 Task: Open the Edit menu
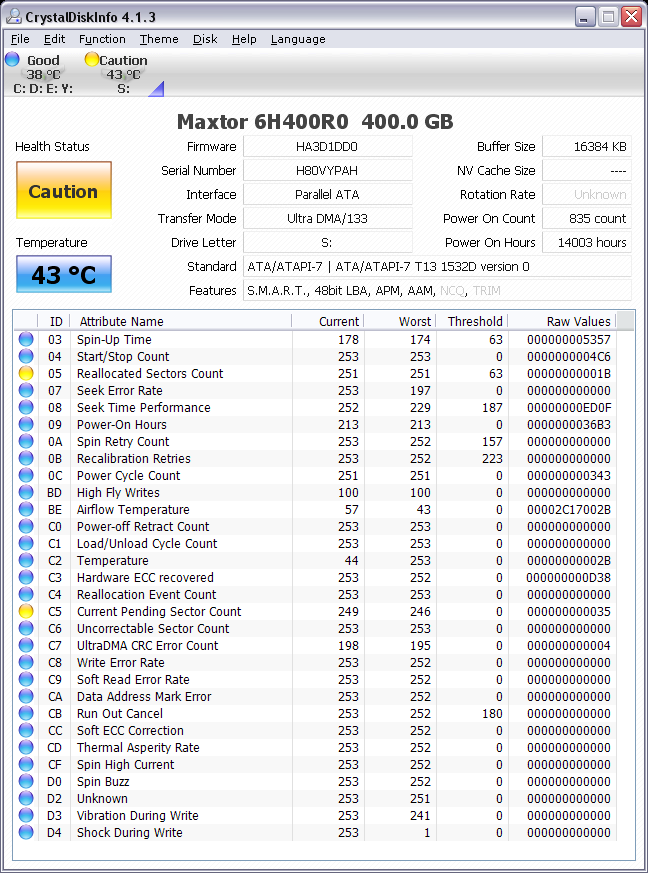(55, 39)
